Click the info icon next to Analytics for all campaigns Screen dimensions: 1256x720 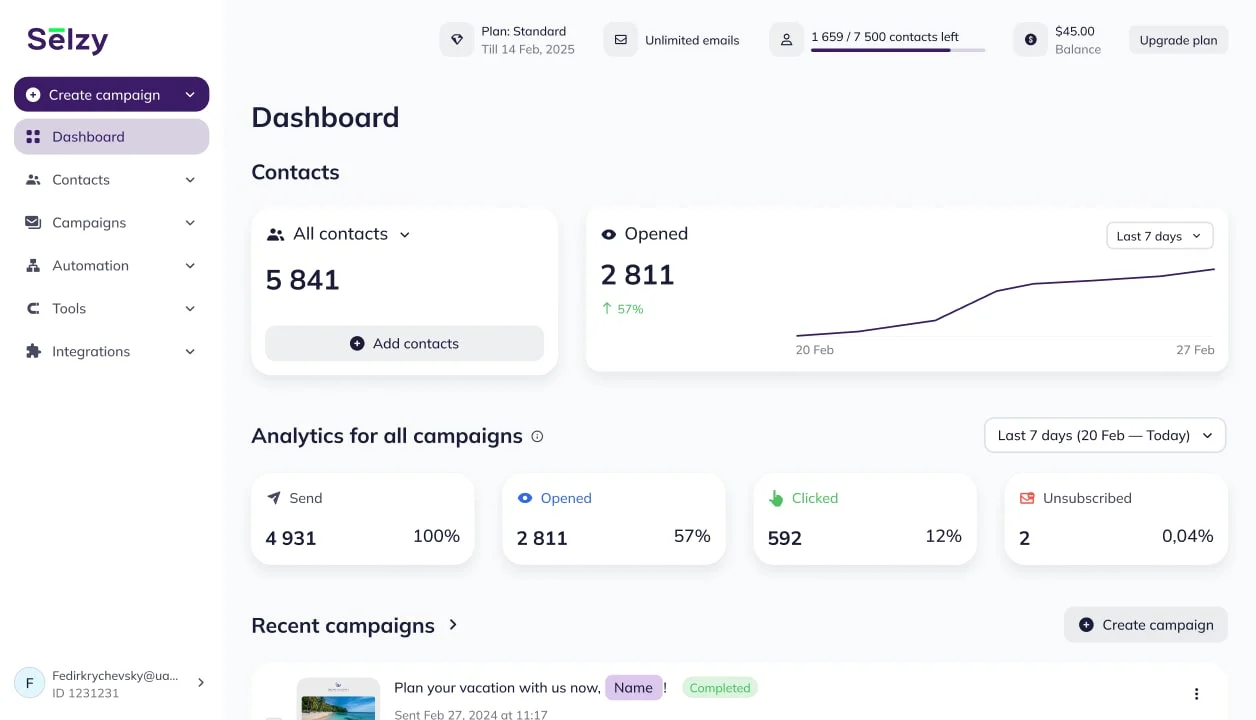(x=537, y=436)
